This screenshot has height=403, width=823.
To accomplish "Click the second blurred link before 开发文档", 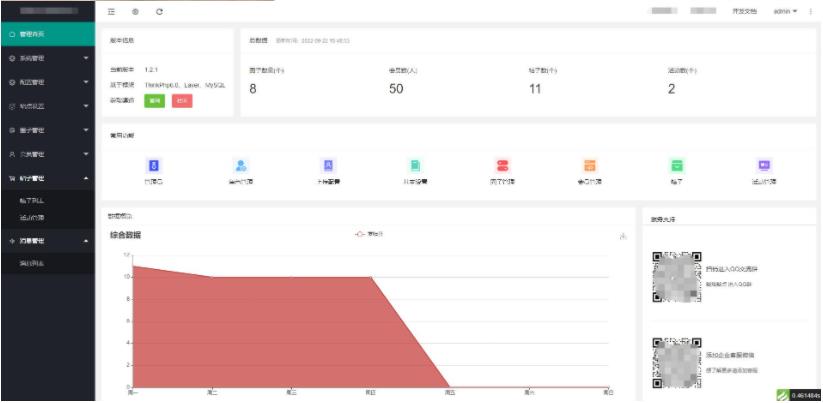I will (x=703, y=11).
